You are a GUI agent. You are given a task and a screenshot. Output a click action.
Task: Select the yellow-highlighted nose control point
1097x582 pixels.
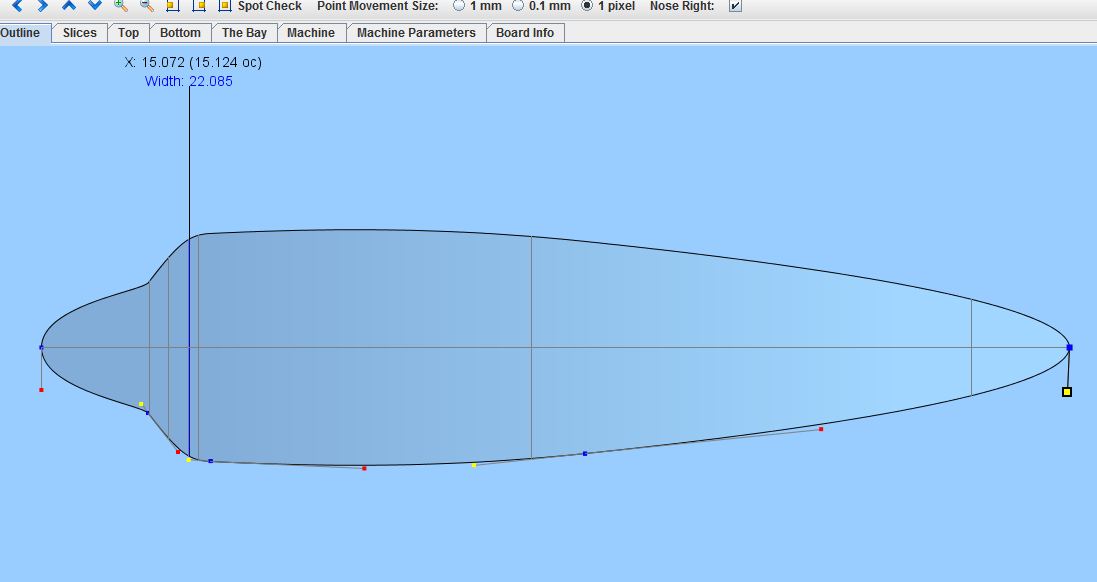pos(1067,392)
